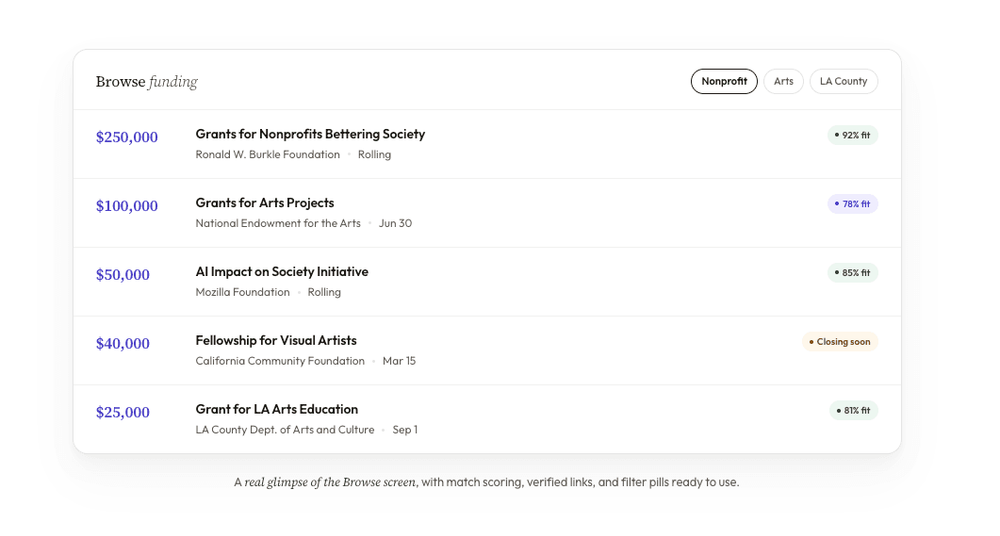The image size is (1000, 536).
Task: Open AI Impact on Society Initiative
Action: click(x=282, y=272)
